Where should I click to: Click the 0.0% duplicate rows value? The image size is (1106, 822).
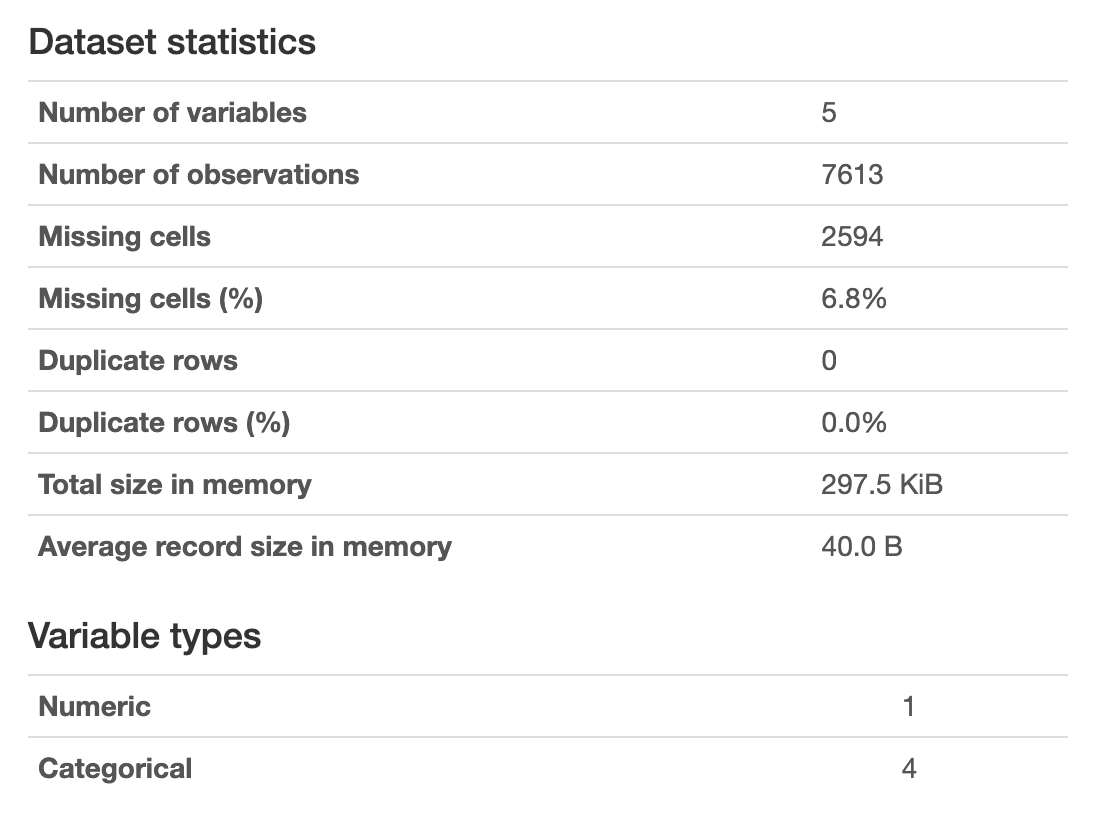853,423
